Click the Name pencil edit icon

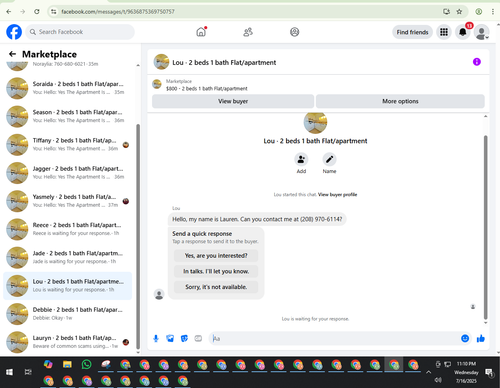pos(329,159)
